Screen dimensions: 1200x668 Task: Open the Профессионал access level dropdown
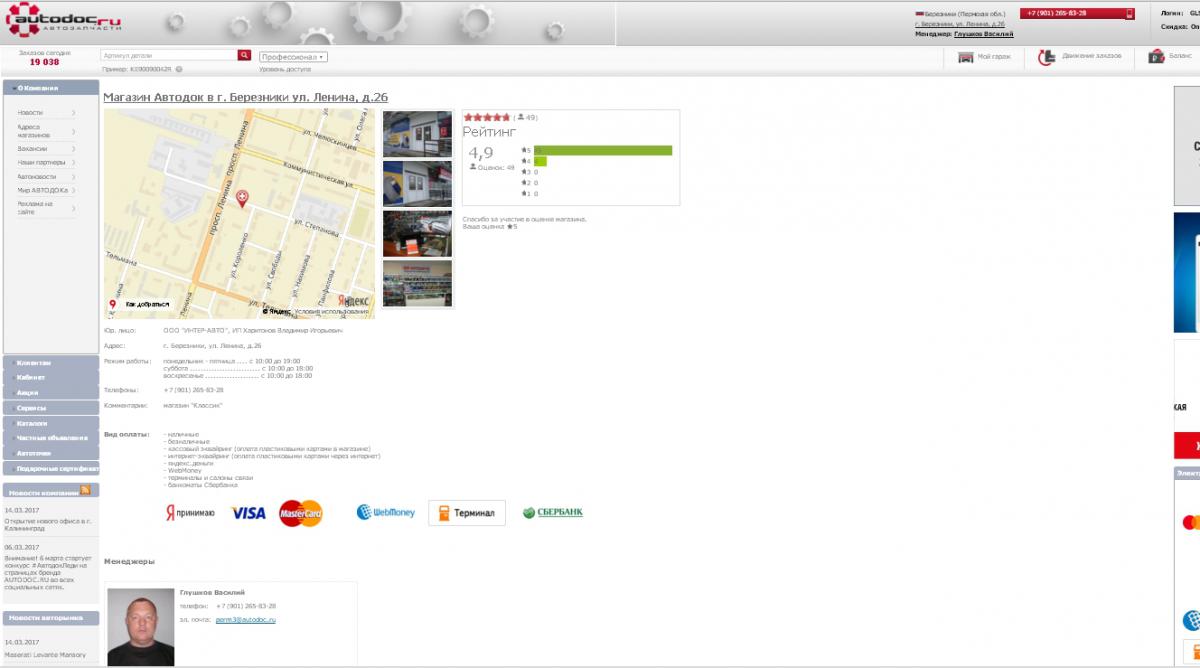tap(293, 57)
